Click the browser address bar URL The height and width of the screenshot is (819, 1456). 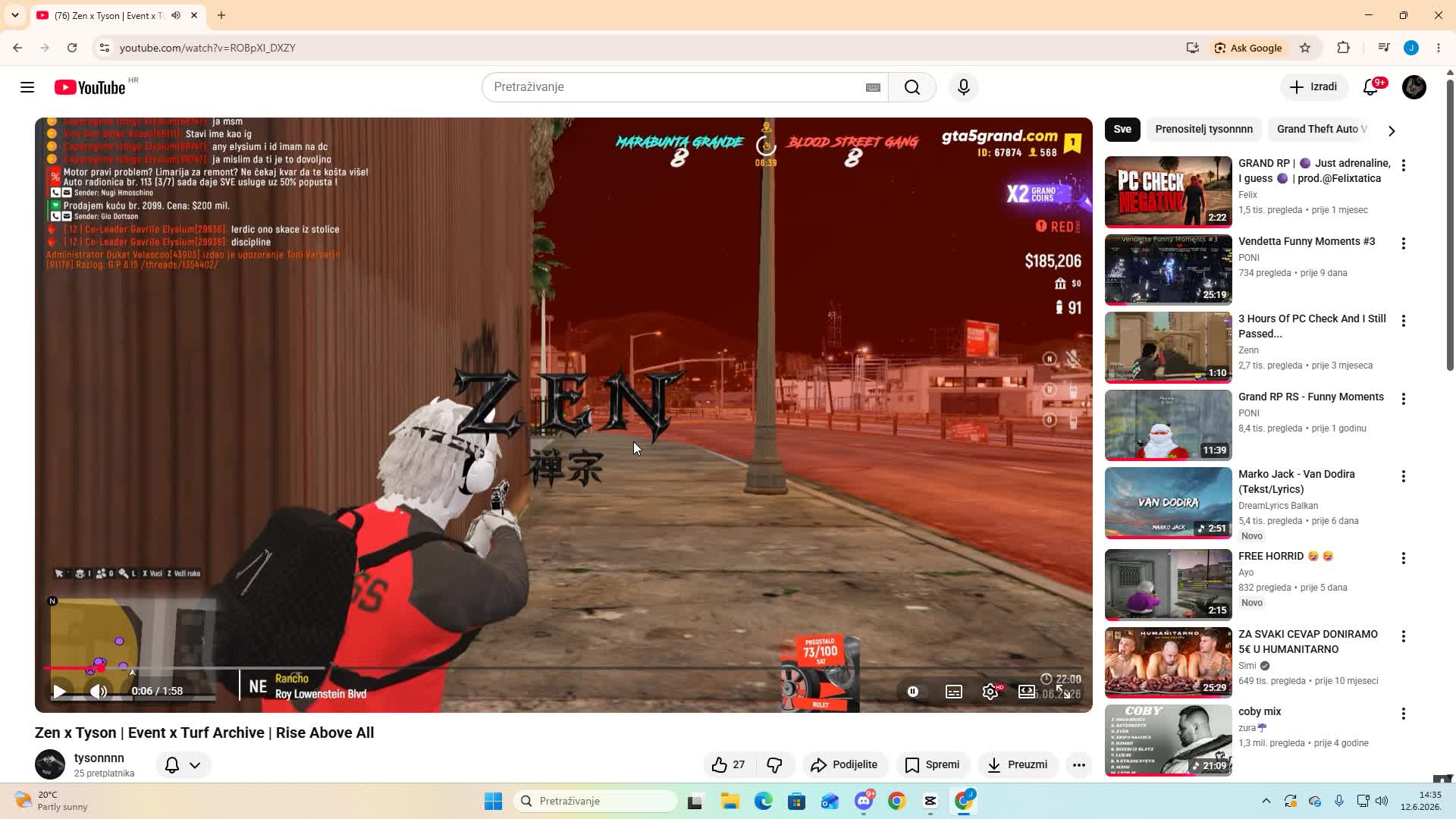pyautogui.click(x=208, y=48)
